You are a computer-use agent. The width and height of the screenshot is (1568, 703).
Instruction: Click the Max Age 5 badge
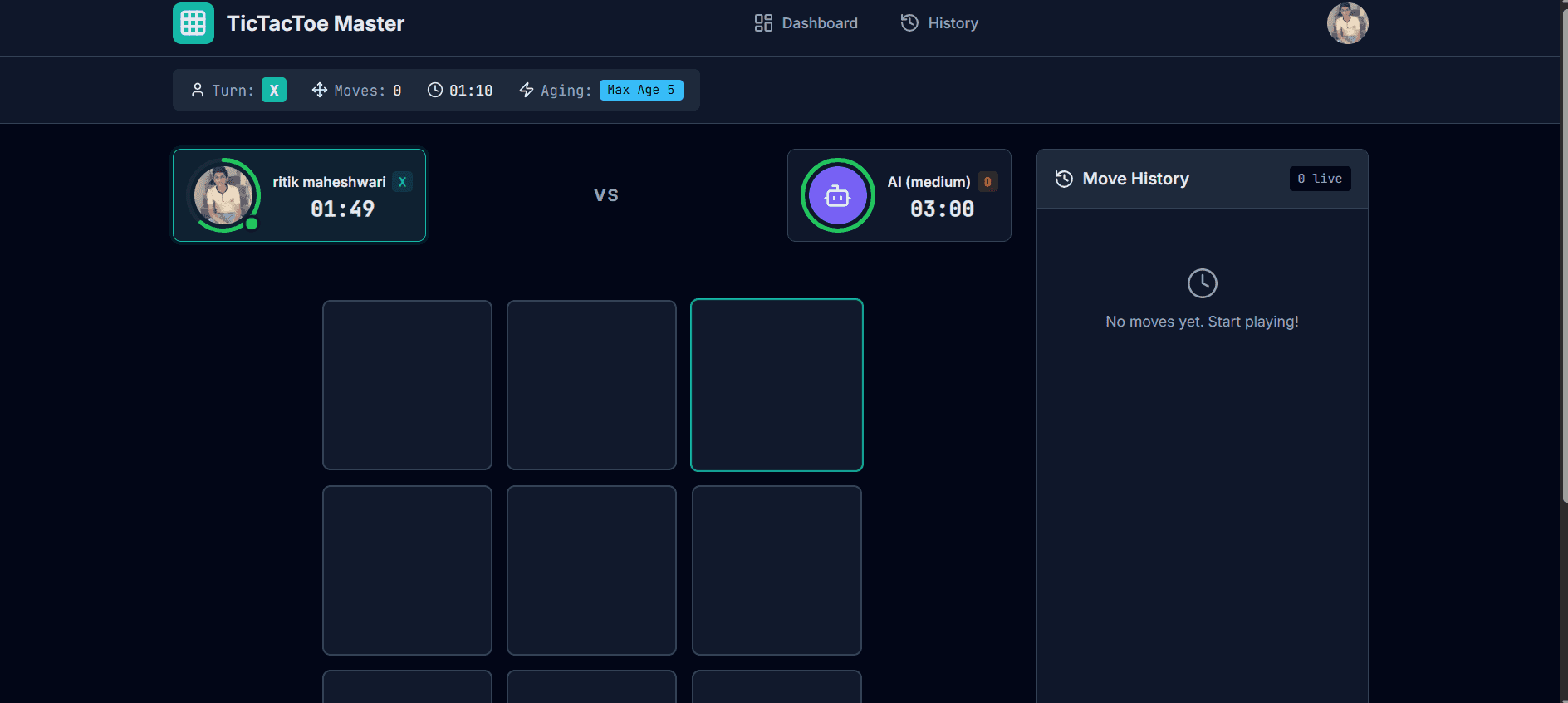640,90
